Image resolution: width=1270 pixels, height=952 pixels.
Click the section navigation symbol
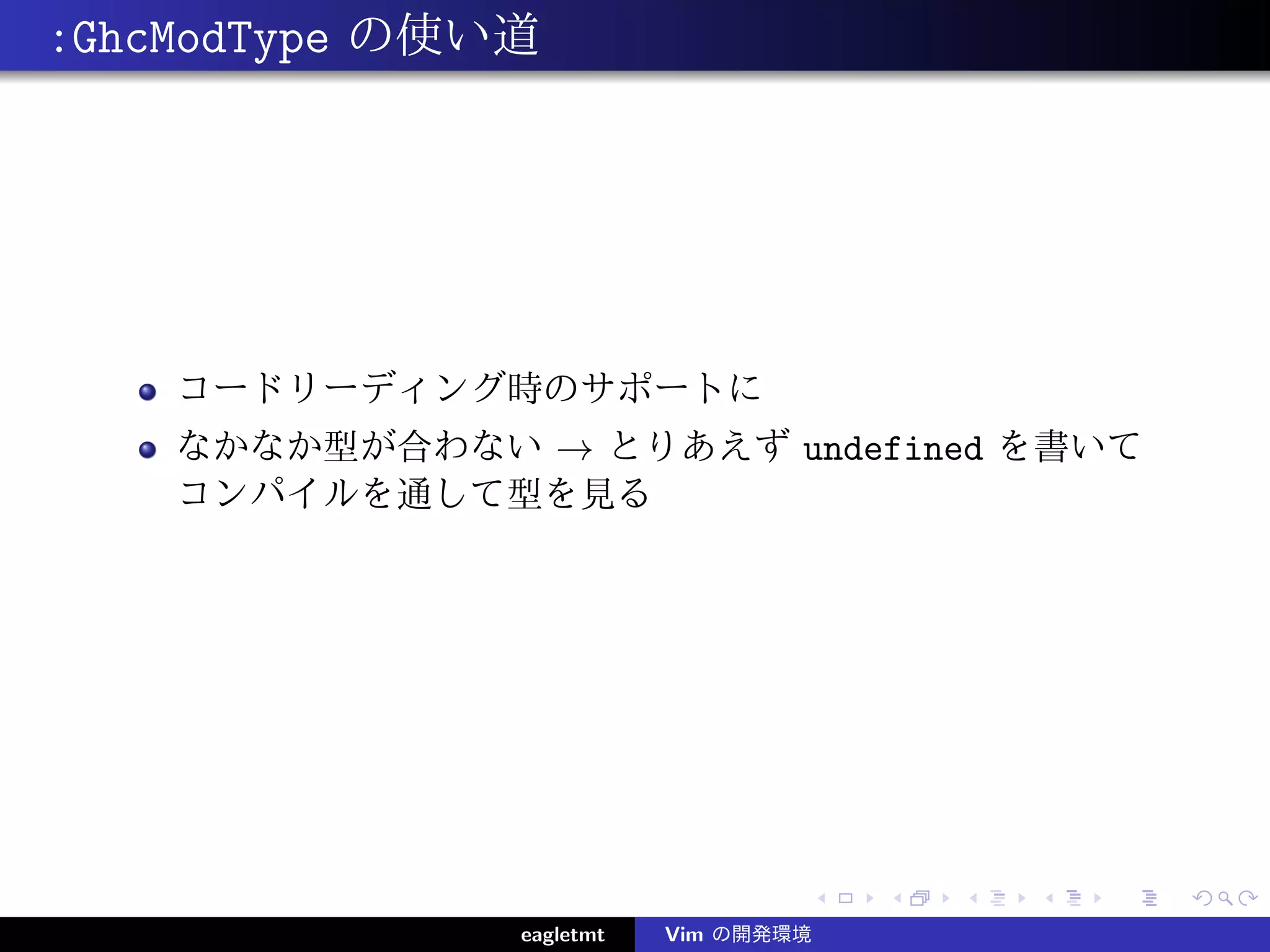[1074, 898]
